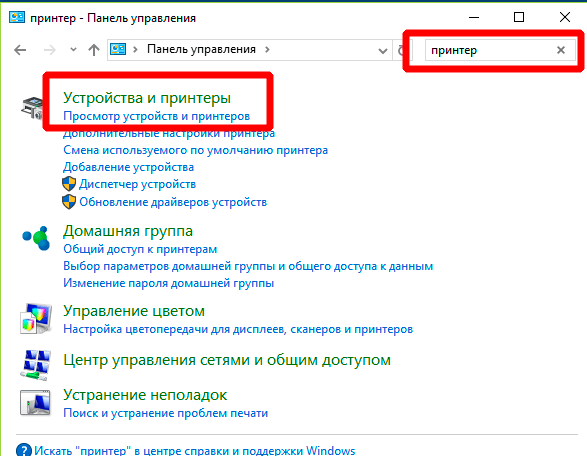
Task: Click the Devices and Printers icon
Action: (x=33, y=108)
